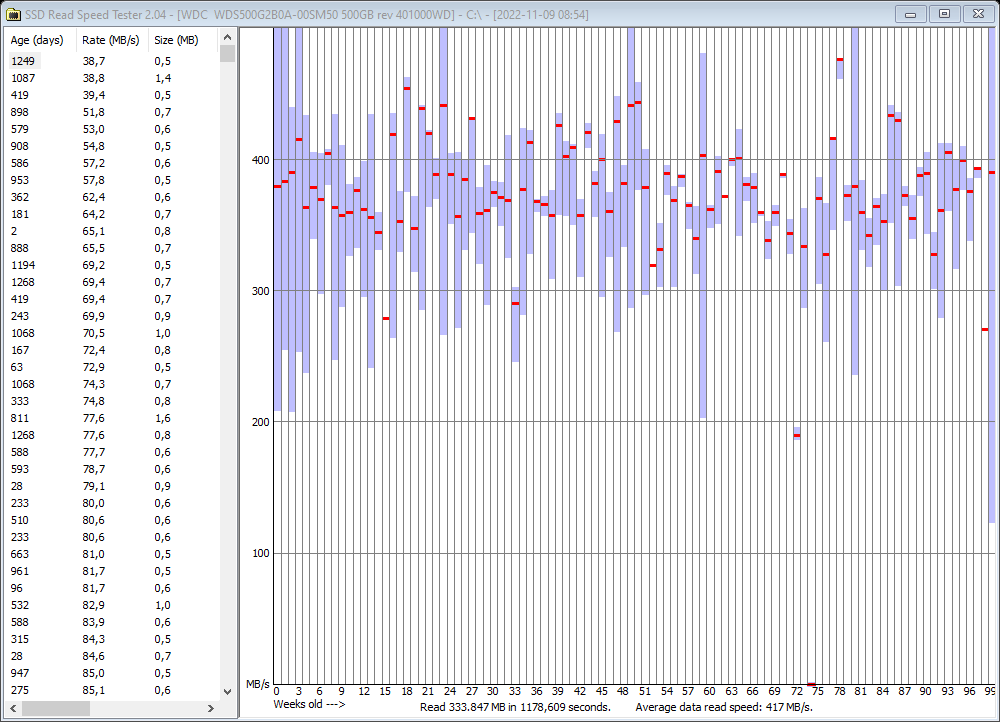Select the row with age 96 days
Viewport: 1000px width, 722px height.
click(112, 588)
